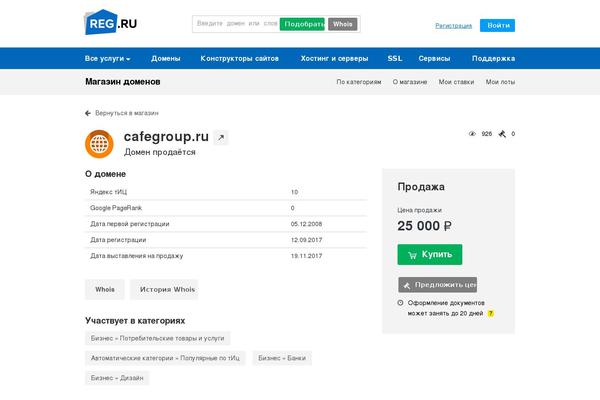
Task: Click the Войти login button
Action: pos(497,26)
